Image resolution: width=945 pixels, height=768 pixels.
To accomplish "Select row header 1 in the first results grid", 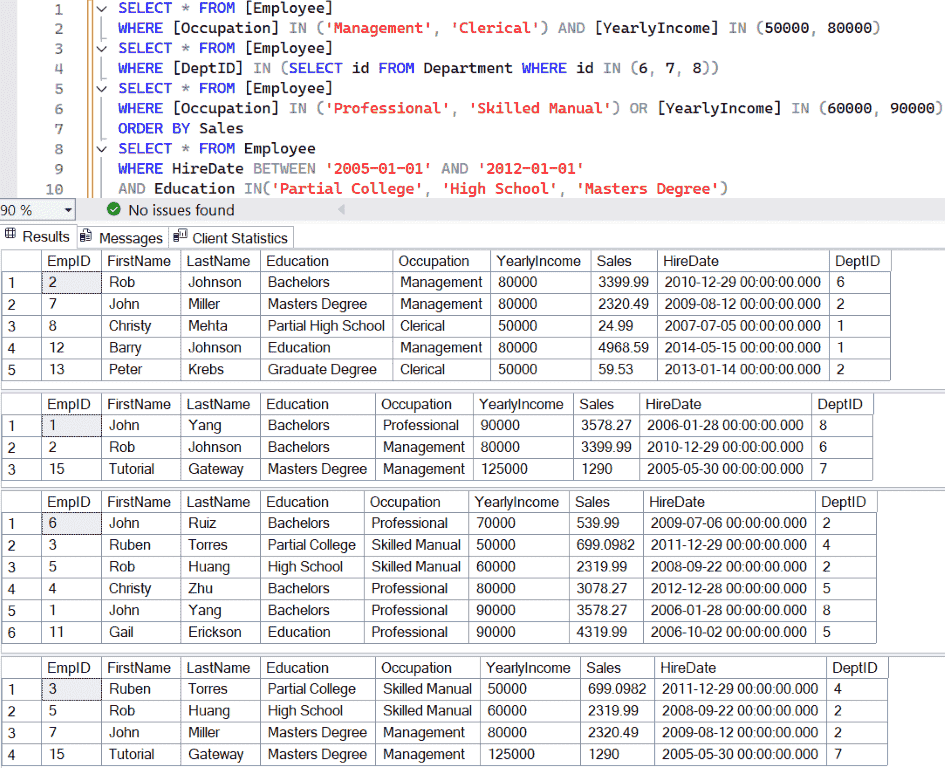I will pos(14,282).
